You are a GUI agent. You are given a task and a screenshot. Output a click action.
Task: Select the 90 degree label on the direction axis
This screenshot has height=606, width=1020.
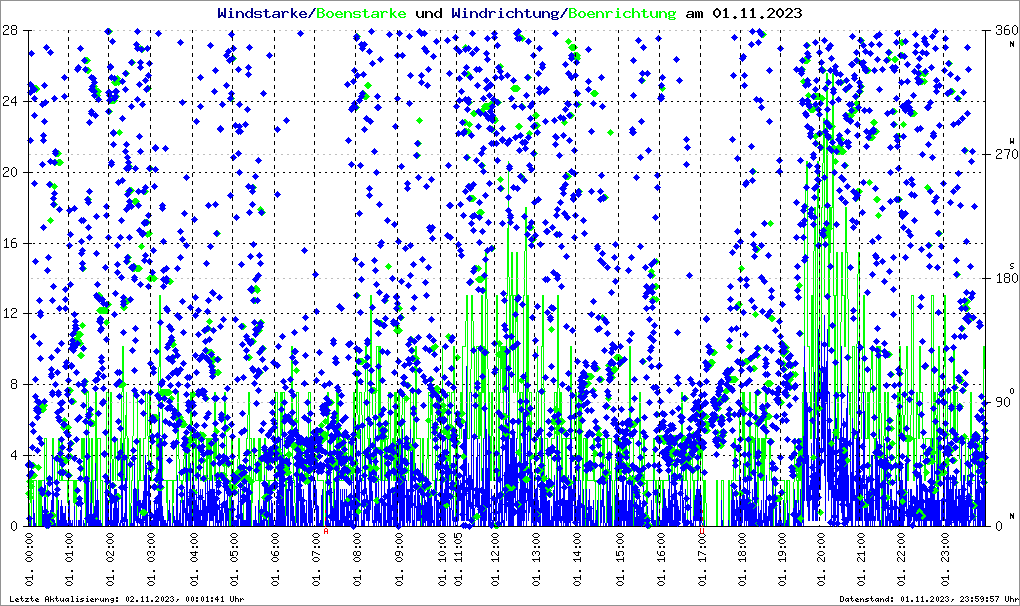click(x=1001, y=402)
